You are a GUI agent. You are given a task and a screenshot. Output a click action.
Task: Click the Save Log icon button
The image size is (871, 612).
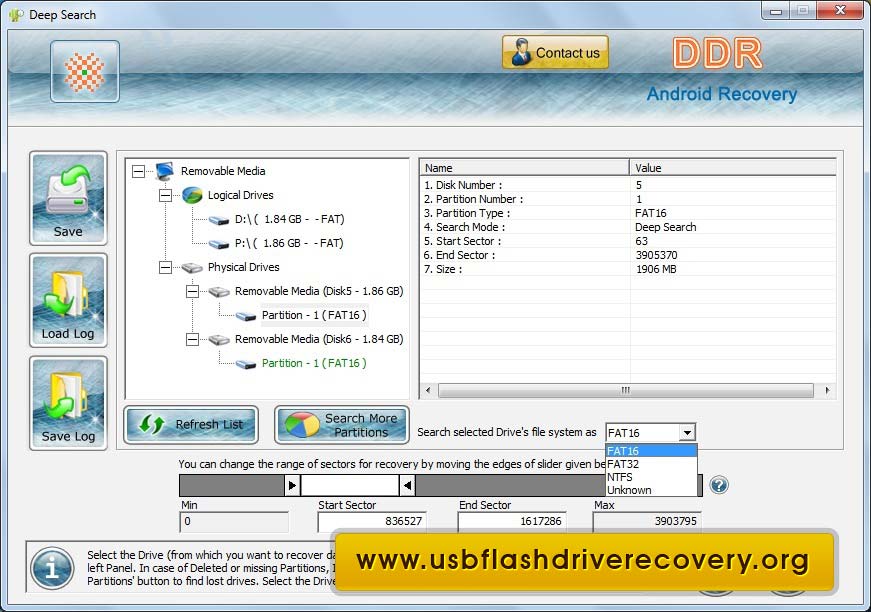click(x=68, y=403)
